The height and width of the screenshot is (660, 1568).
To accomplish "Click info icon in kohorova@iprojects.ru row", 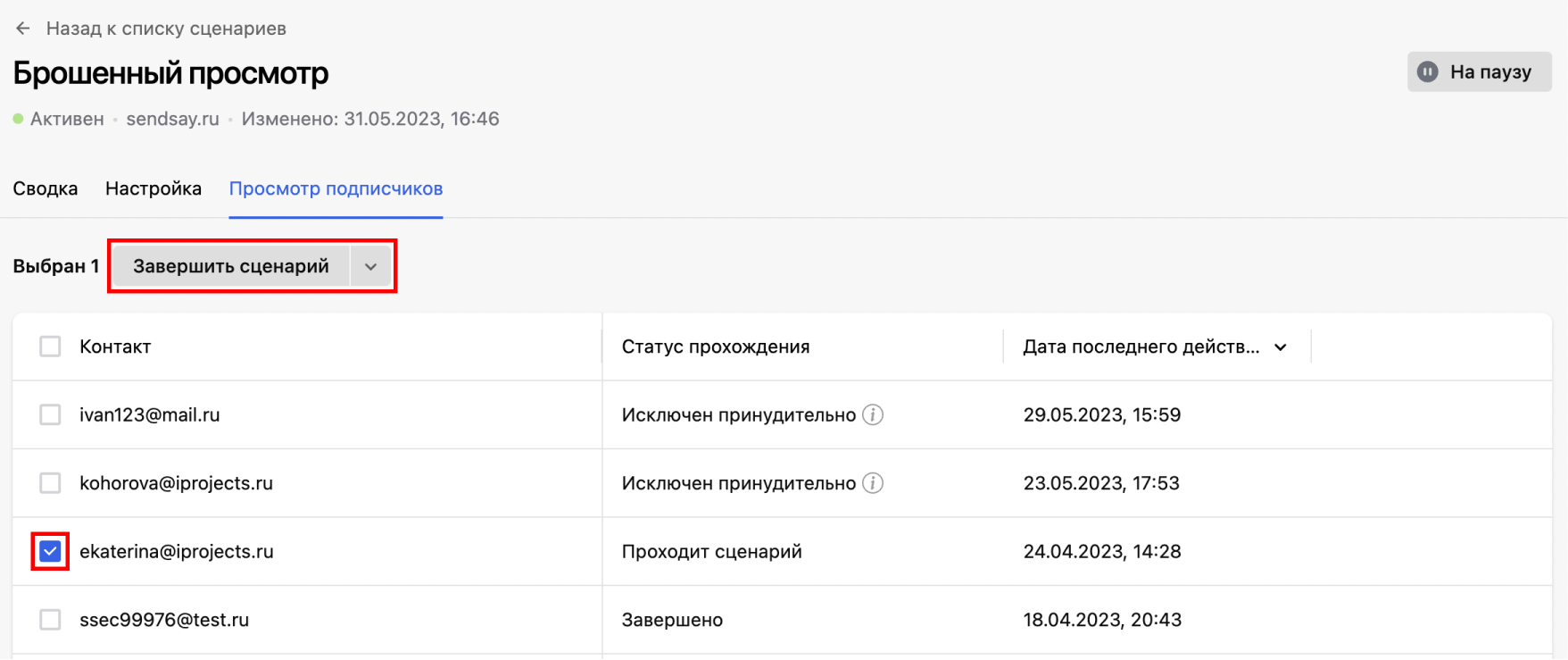I will point(873,483).
